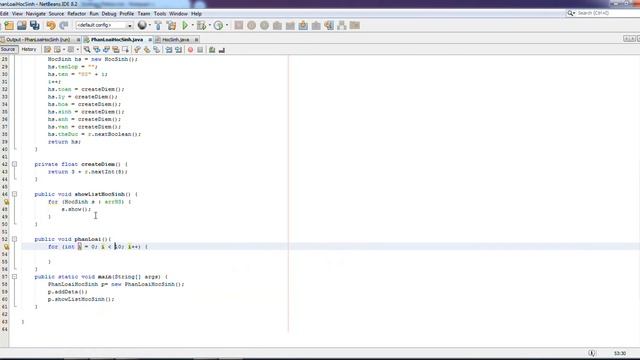Click editor Forward navigation icon

coord(71,50)
